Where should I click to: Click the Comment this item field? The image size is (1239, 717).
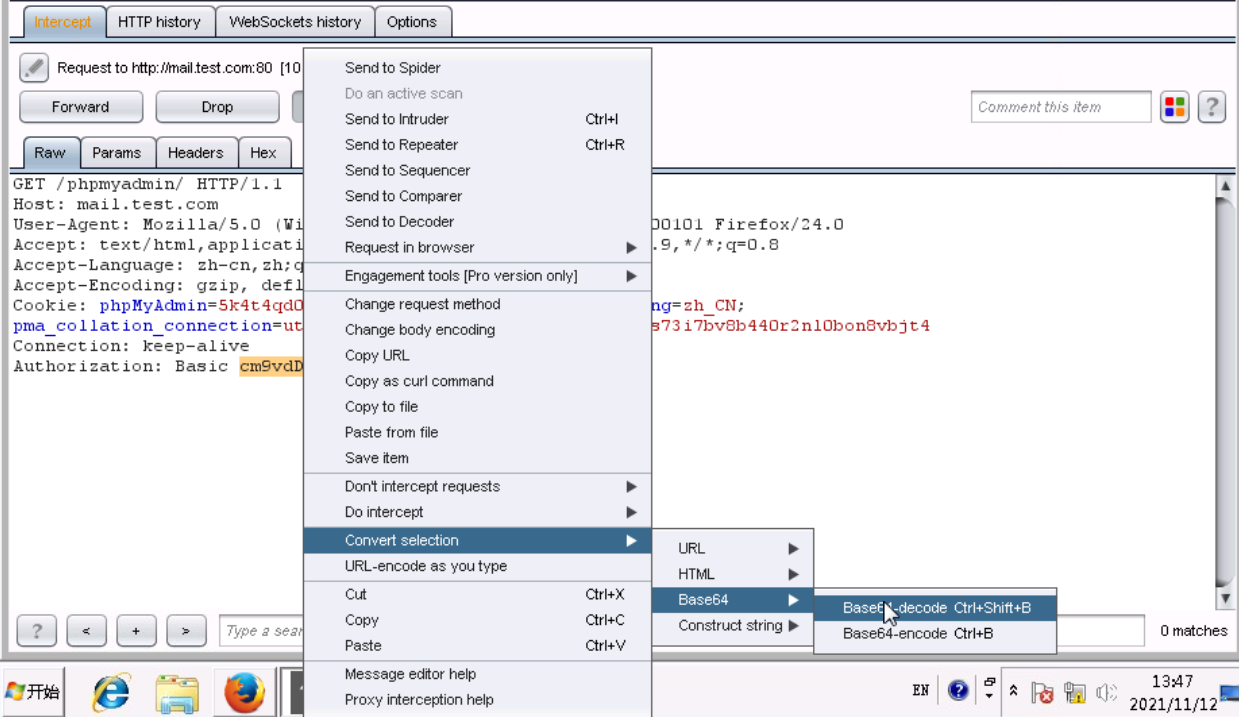1061,107
